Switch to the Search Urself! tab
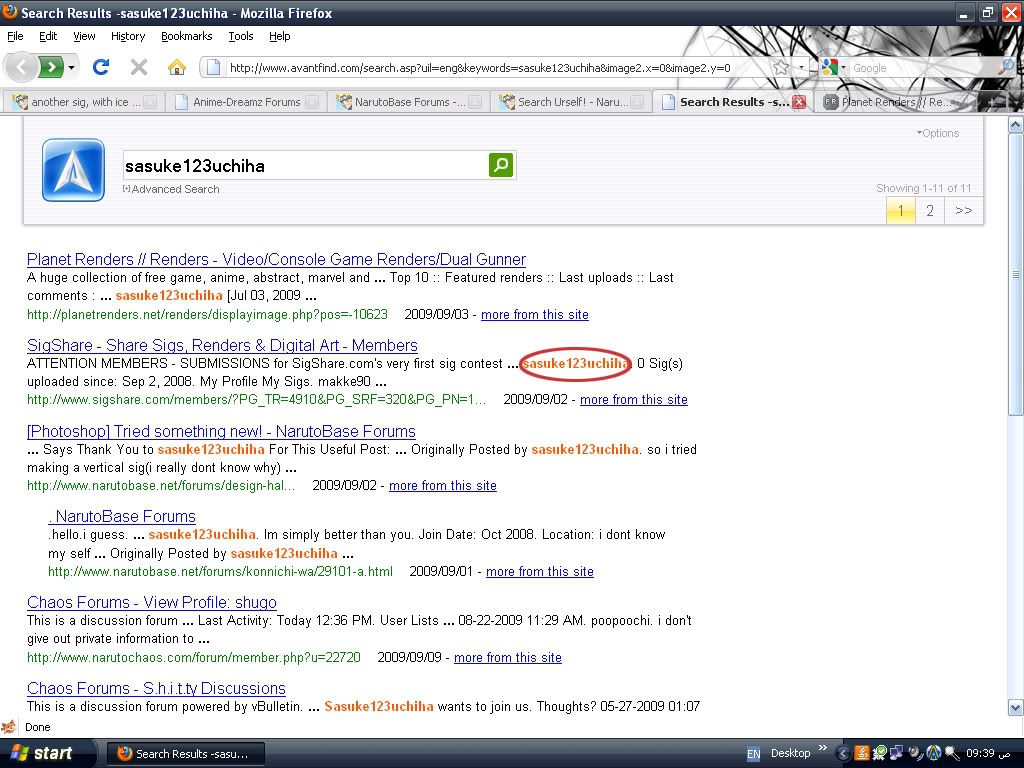1024x768 pixels. point(571,102)
